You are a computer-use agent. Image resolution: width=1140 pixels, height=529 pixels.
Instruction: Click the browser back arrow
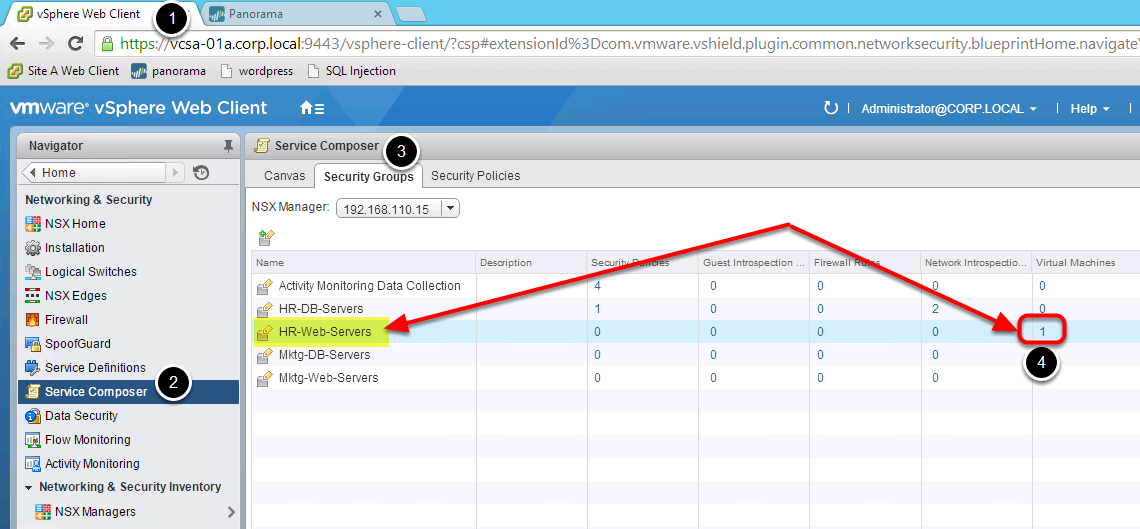click(17, 44)
